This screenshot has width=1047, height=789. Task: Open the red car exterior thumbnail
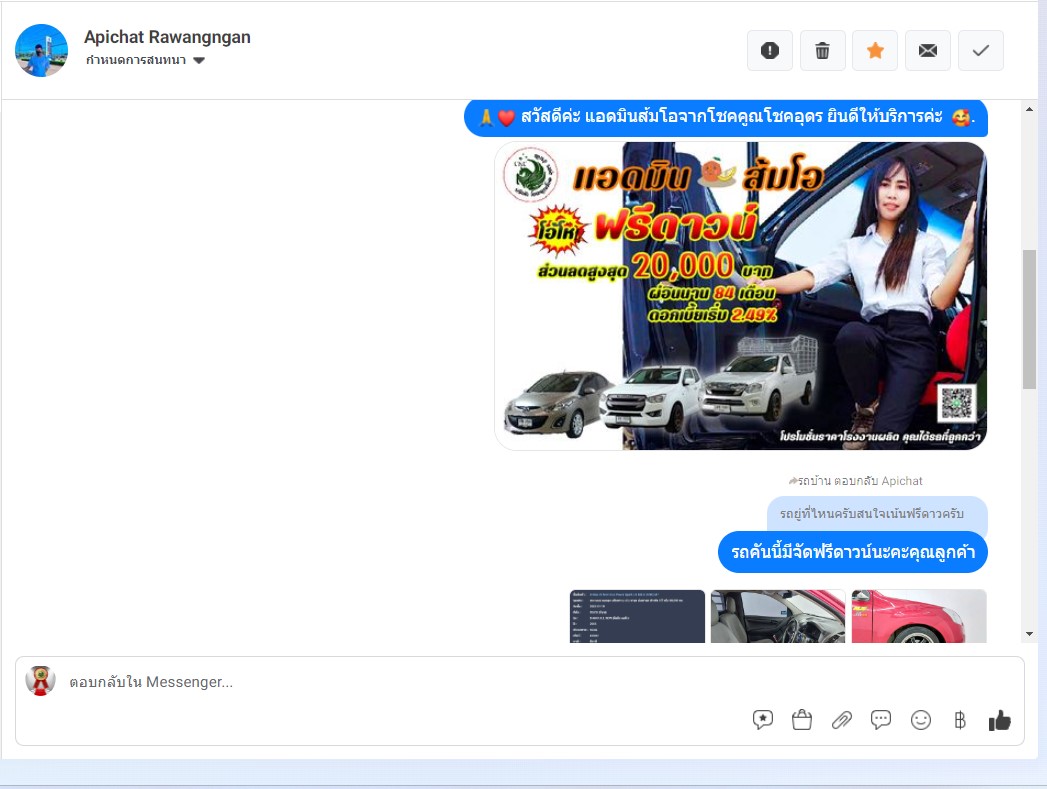[918, 616]
